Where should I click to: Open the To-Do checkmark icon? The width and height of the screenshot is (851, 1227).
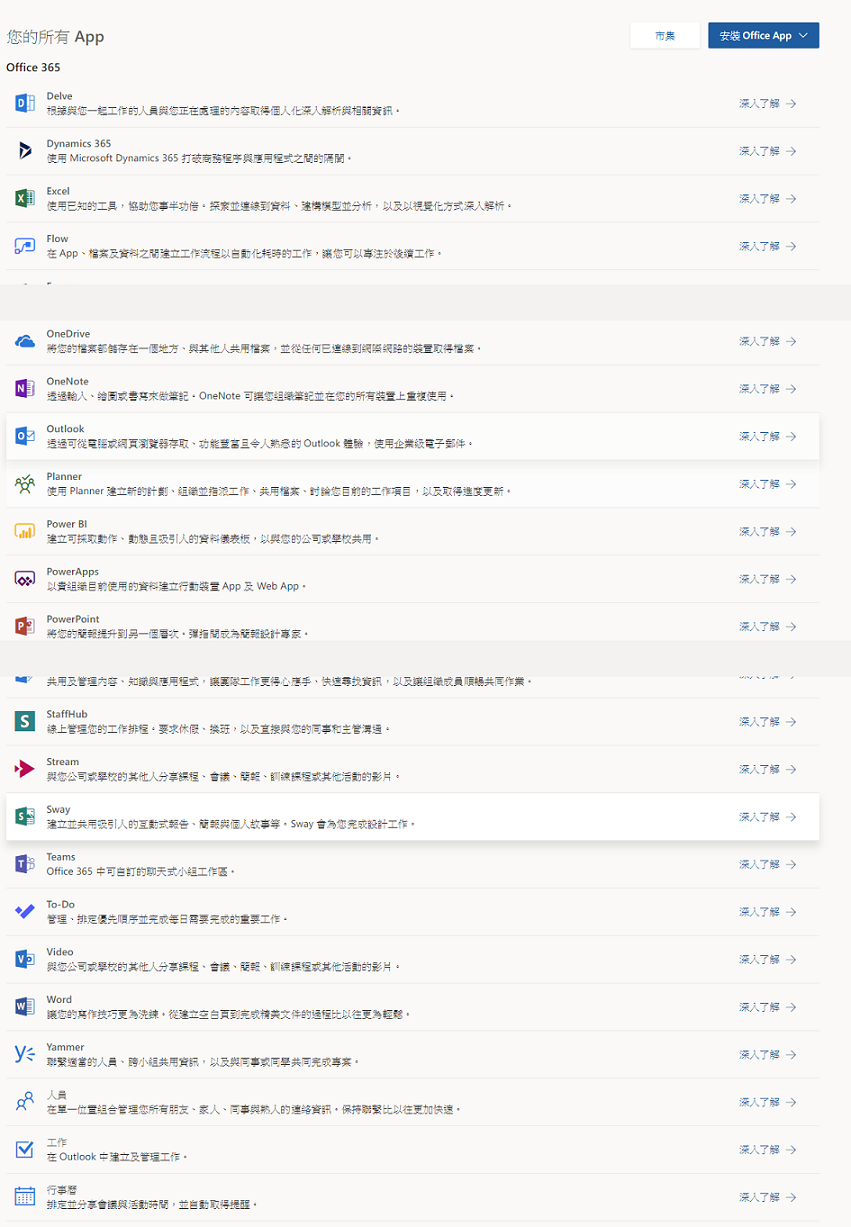click(x=25, y=912)
